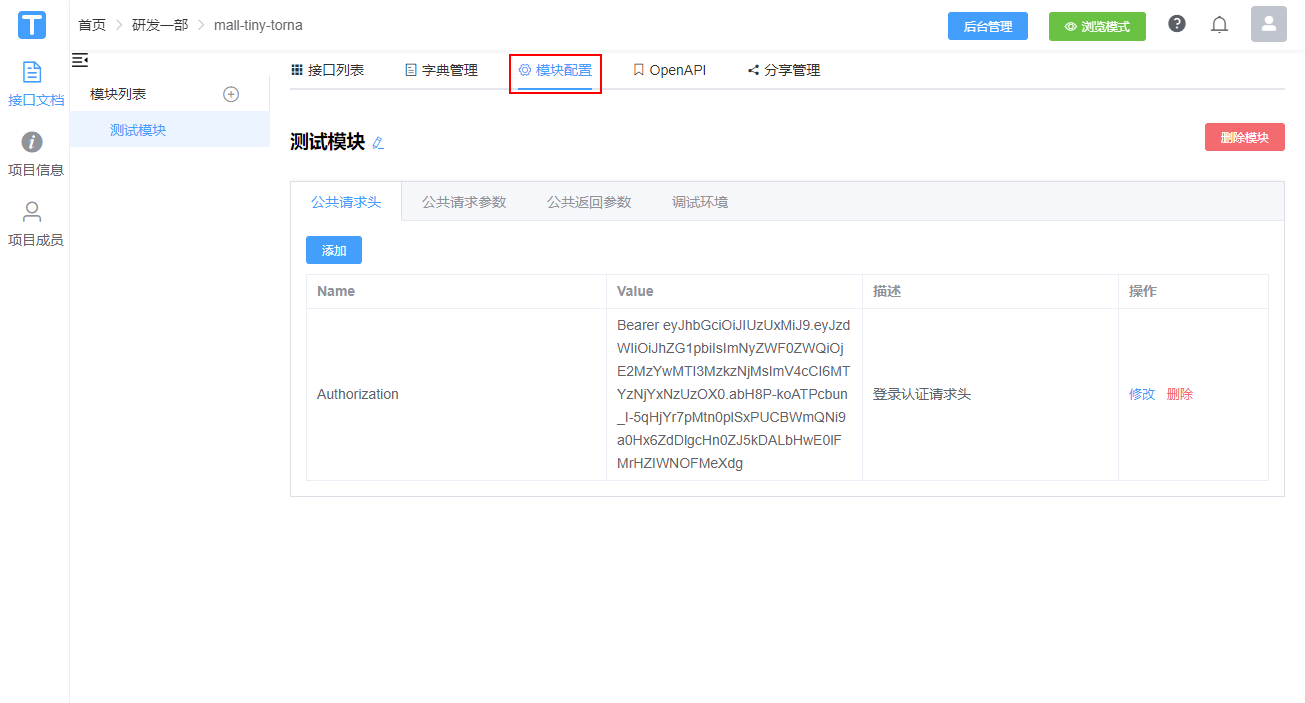Image resolution: width=1305 pixels, height=703 pixels.
Task: Select 测试模块 in the module list
Action: click(x=170, y=130)
